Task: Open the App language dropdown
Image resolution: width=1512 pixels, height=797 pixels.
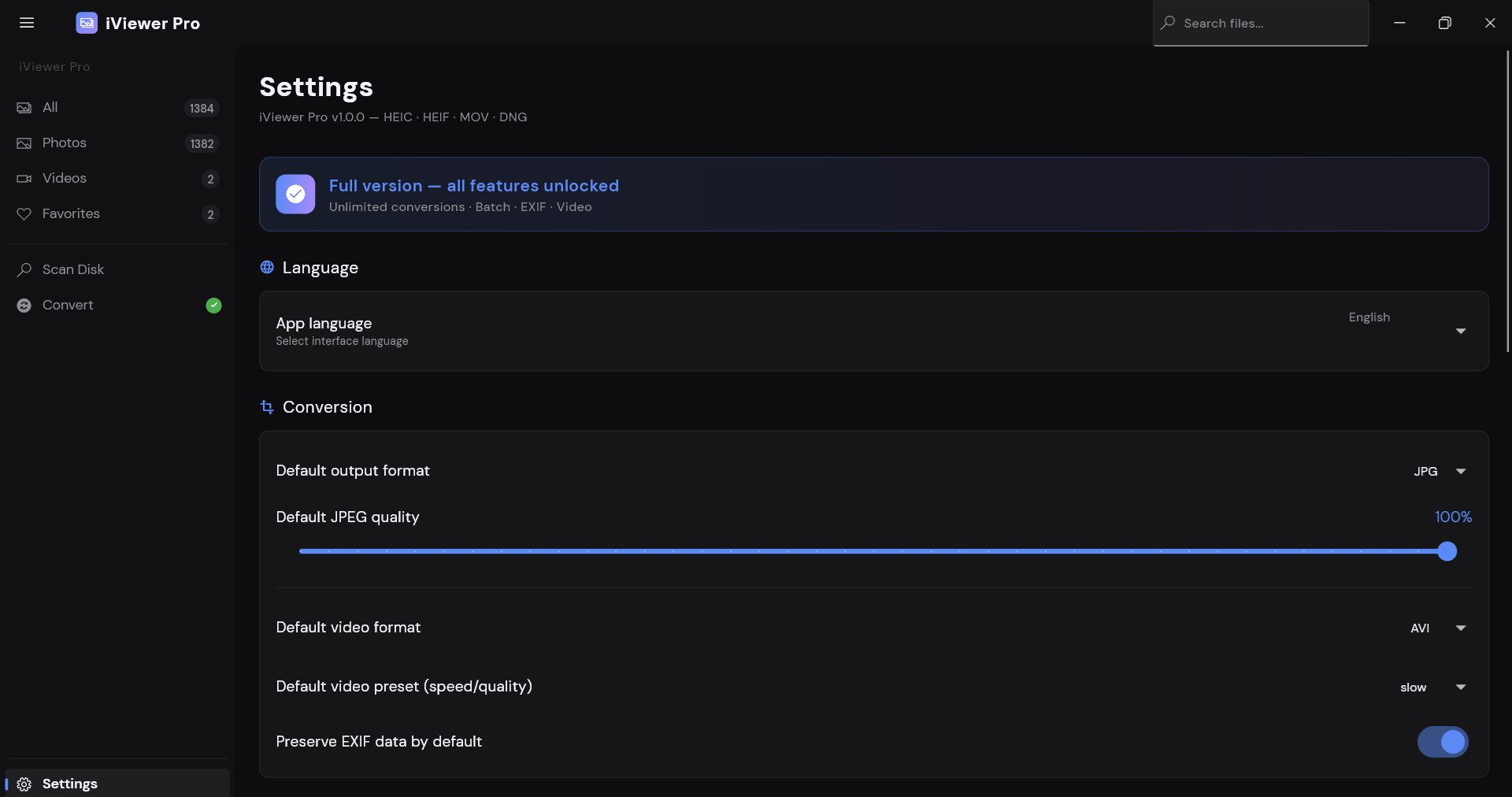Action: coord(1406,331)
